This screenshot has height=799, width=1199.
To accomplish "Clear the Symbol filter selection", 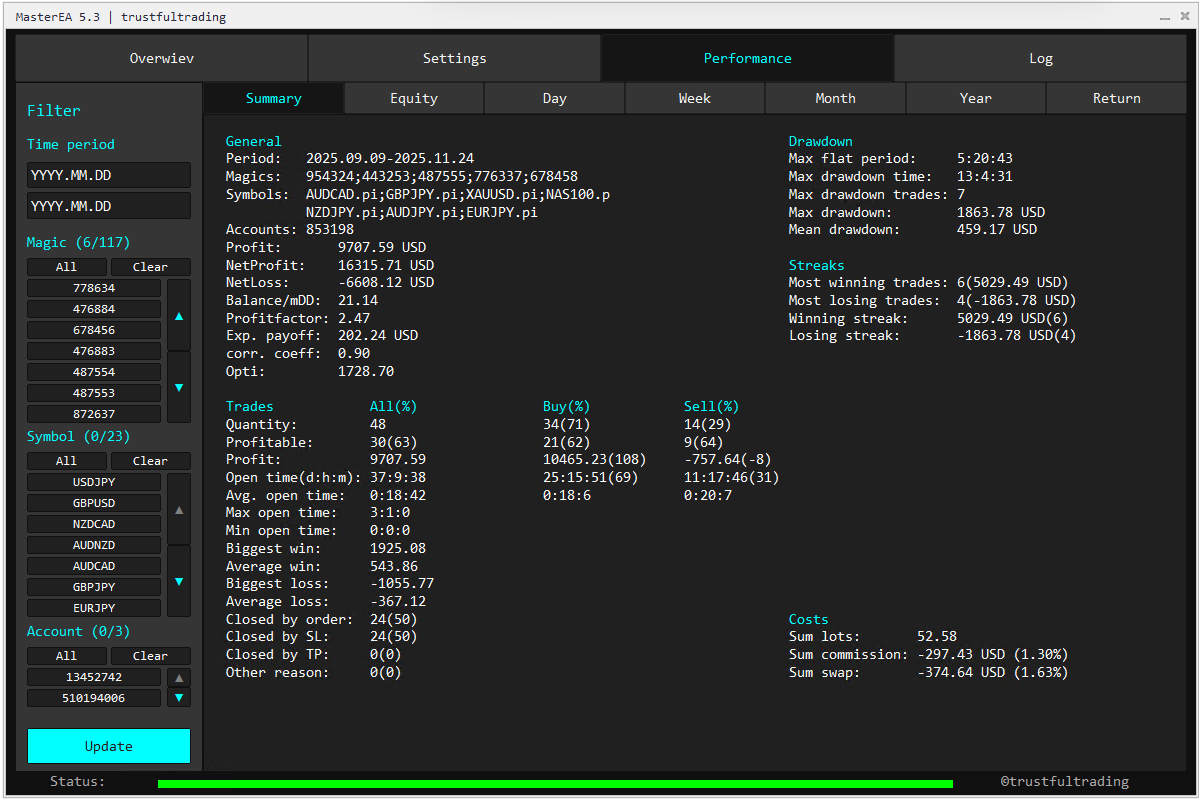I will [x=150, y=461].
